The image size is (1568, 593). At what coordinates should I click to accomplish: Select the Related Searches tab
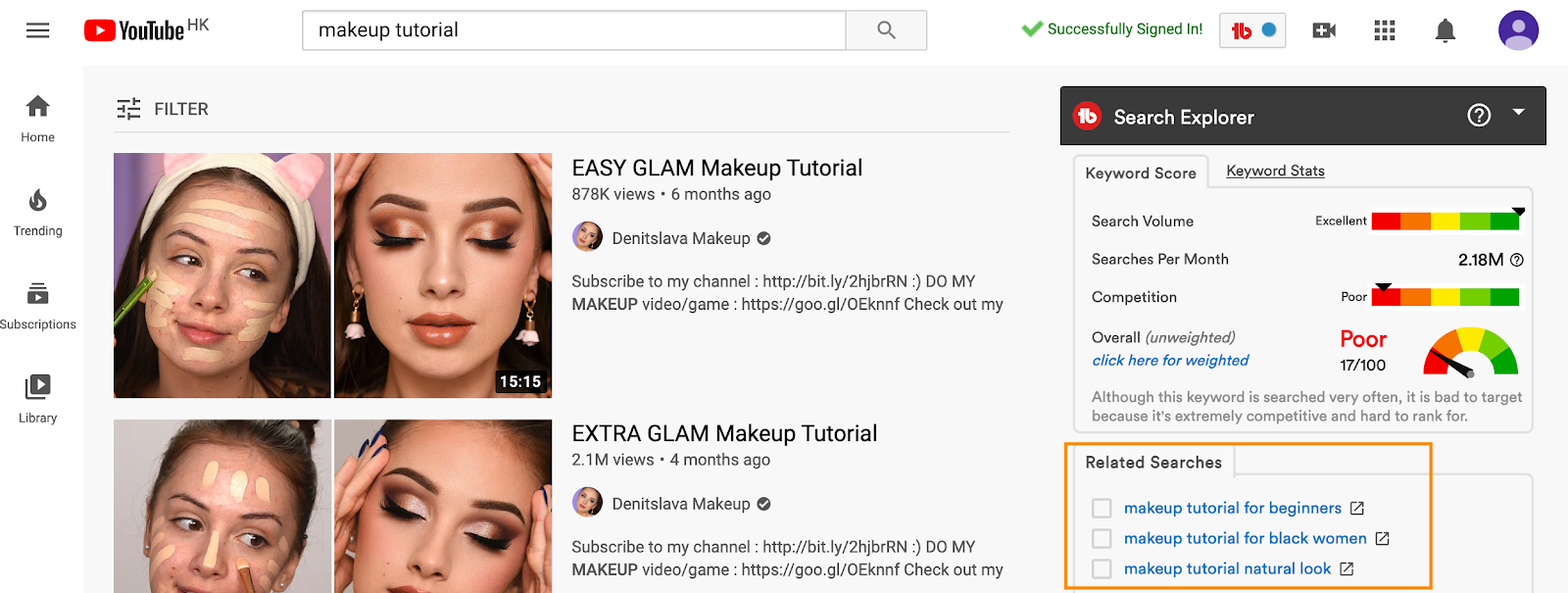click(1153, 462)
